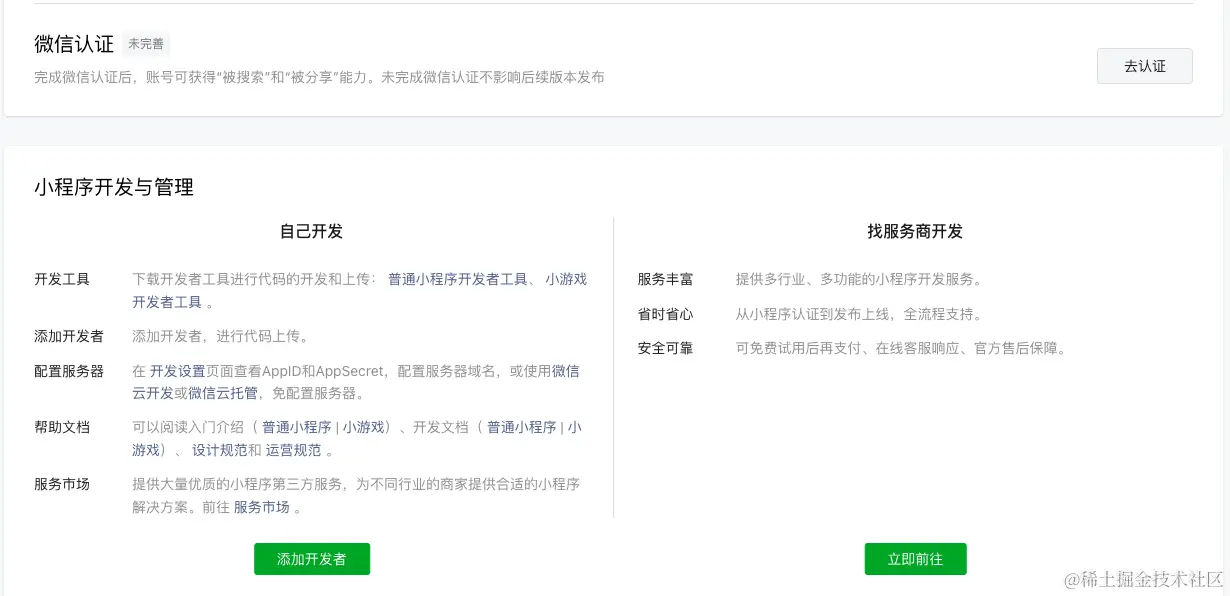
Task: Click the green 添加开发者 button
Action: 312,559
